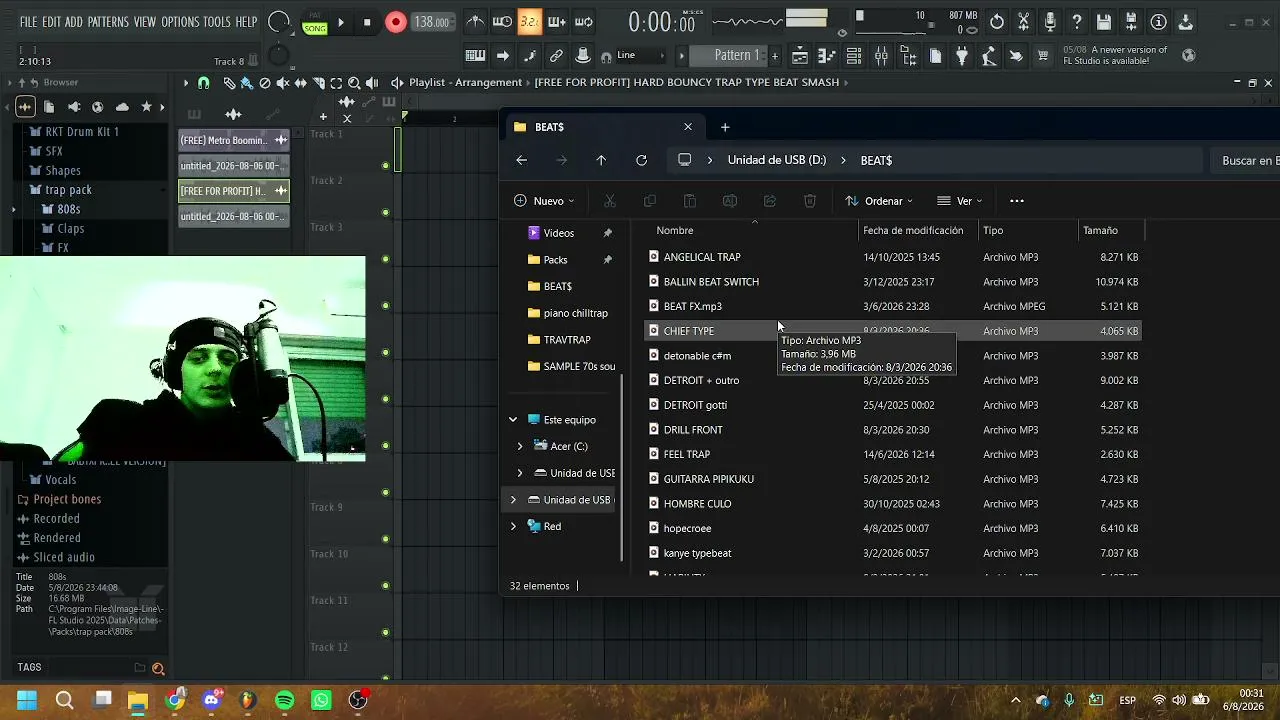Screen dimensions: 1280x720
Task: Open the OPTIONS menu
Action: [x=180, y=22]
